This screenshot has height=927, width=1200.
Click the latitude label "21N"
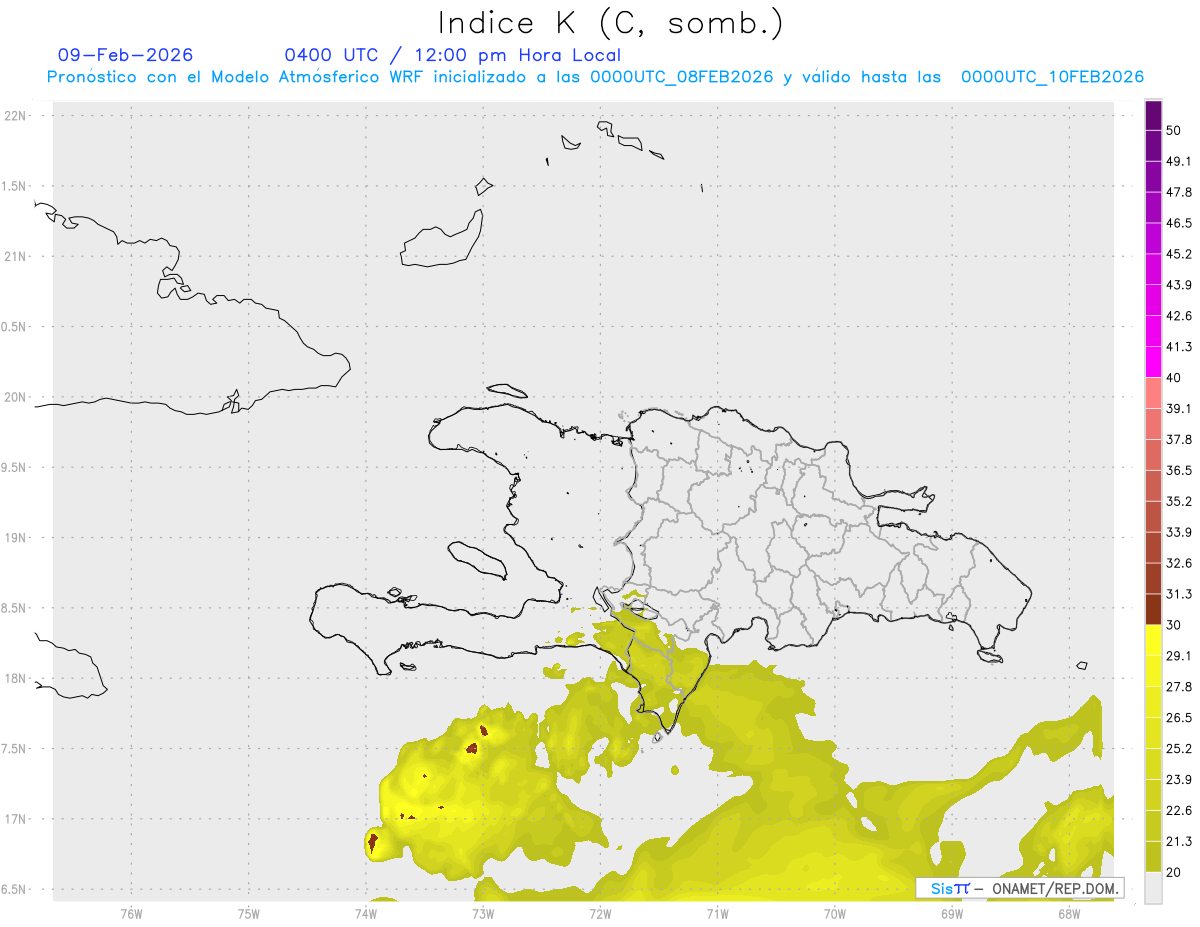pyautogui.click(x=15, y=257)
